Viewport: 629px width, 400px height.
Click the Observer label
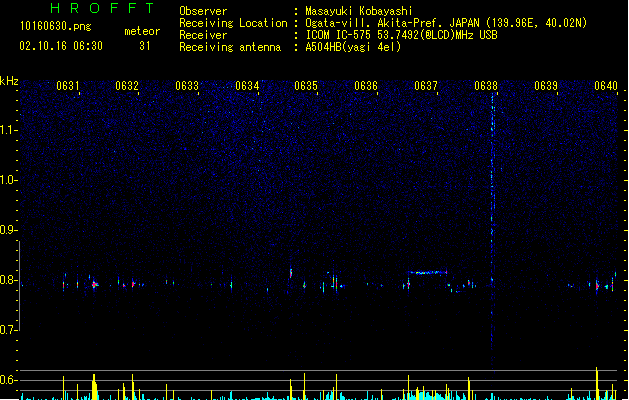(203, 11)
